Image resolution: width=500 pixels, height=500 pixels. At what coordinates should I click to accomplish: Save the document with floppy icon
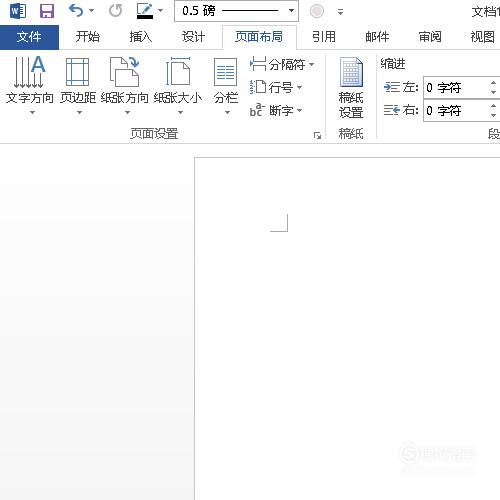coord(47,11)
